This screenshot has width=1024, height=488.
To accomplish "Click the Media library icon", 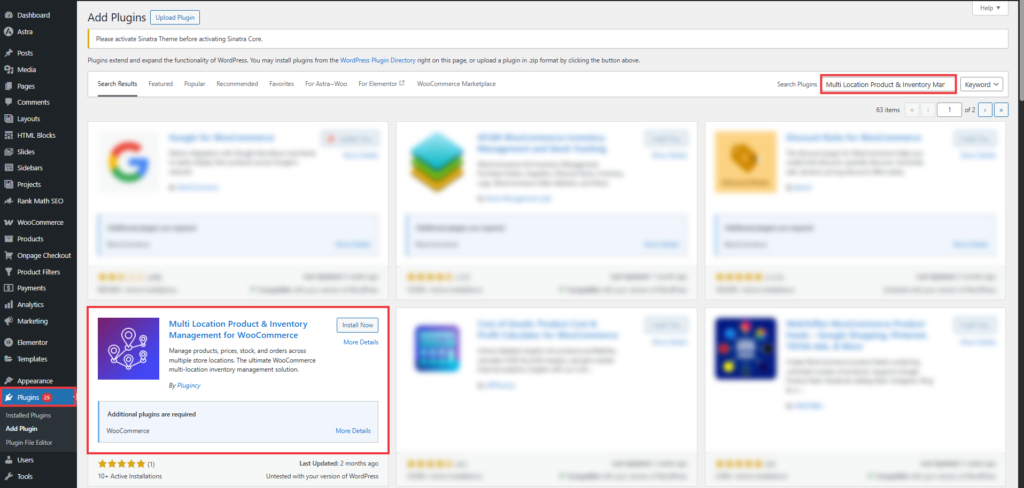I will pos(8,70).
